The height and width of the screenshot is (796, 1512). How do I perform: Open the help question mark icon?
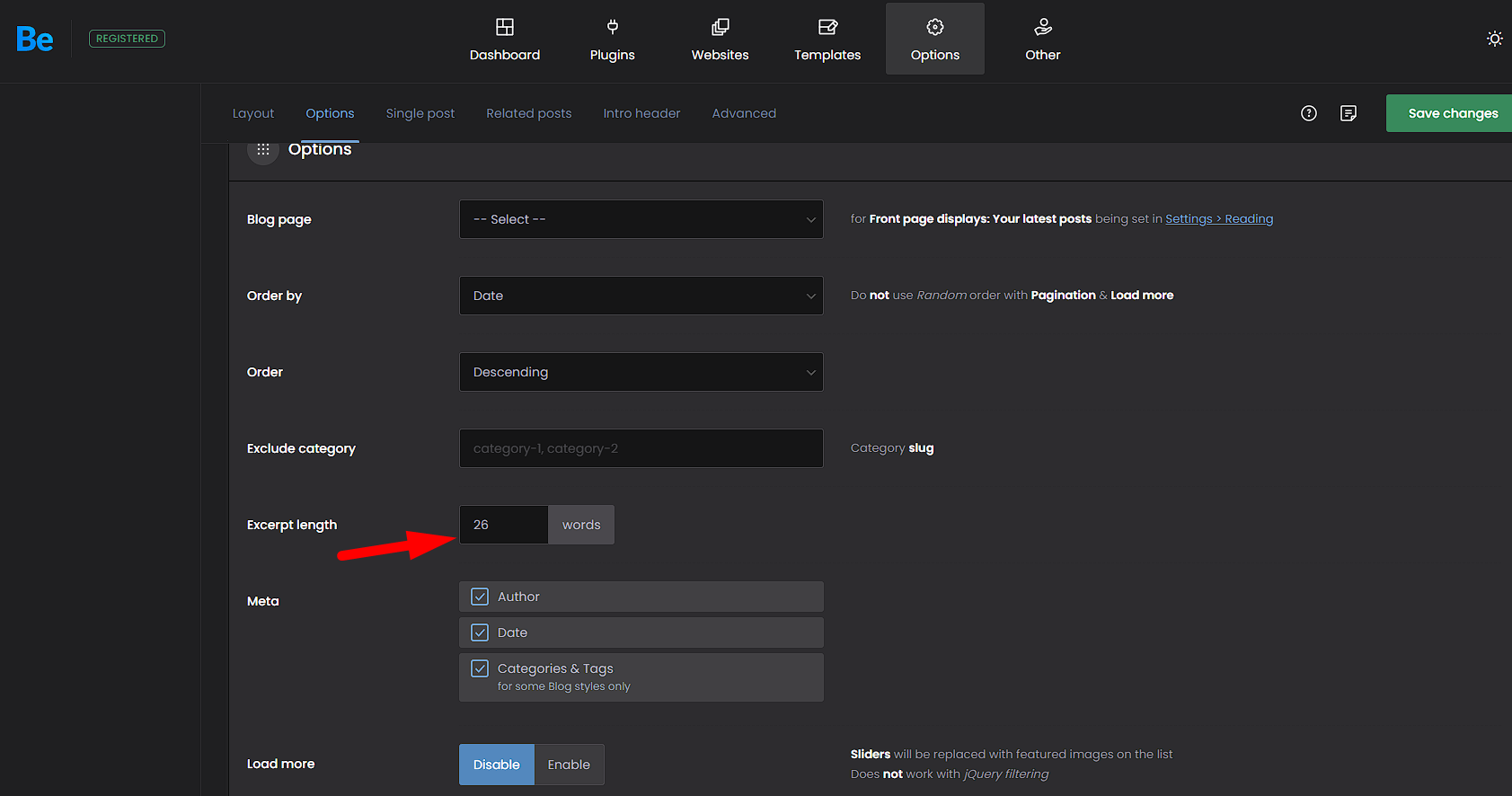coord(1309,113)
